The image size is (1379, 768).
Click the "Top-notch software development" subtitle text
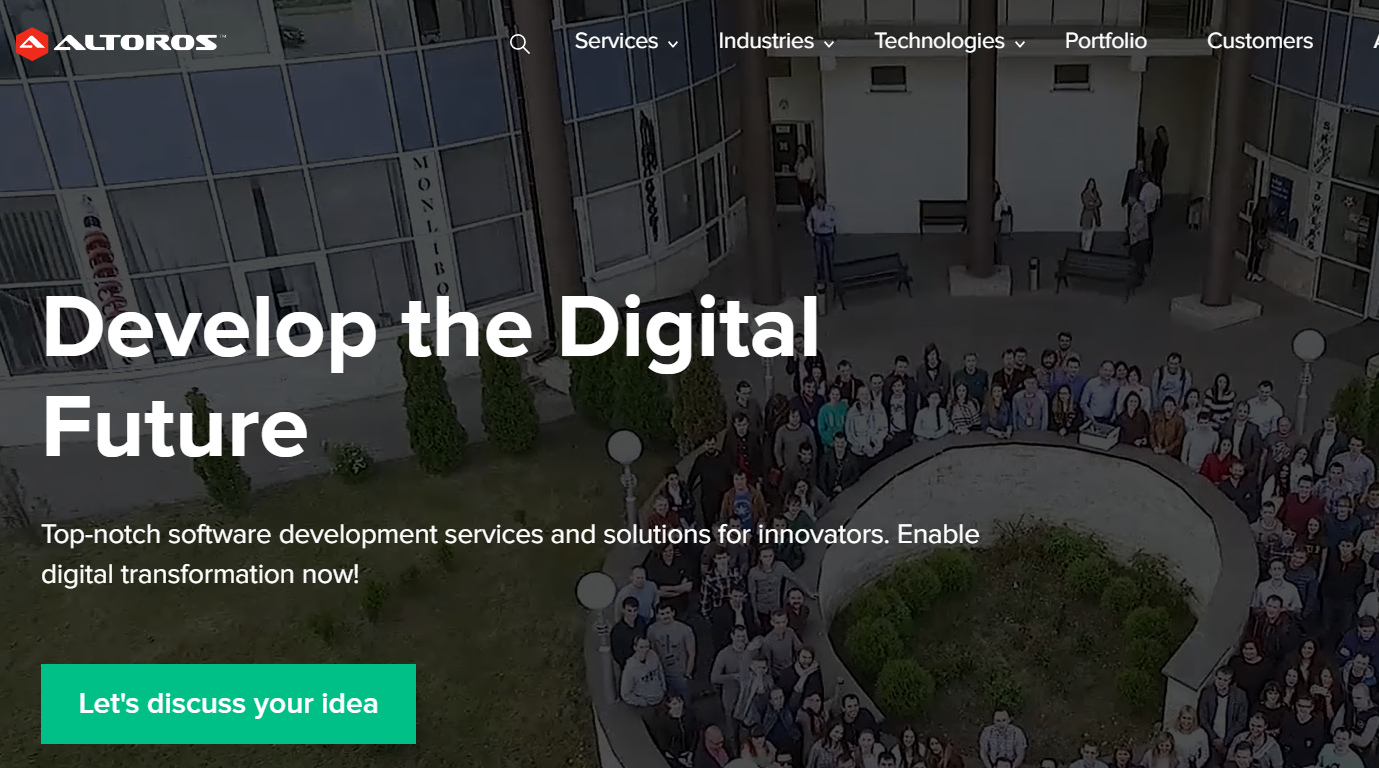[510, 554]
